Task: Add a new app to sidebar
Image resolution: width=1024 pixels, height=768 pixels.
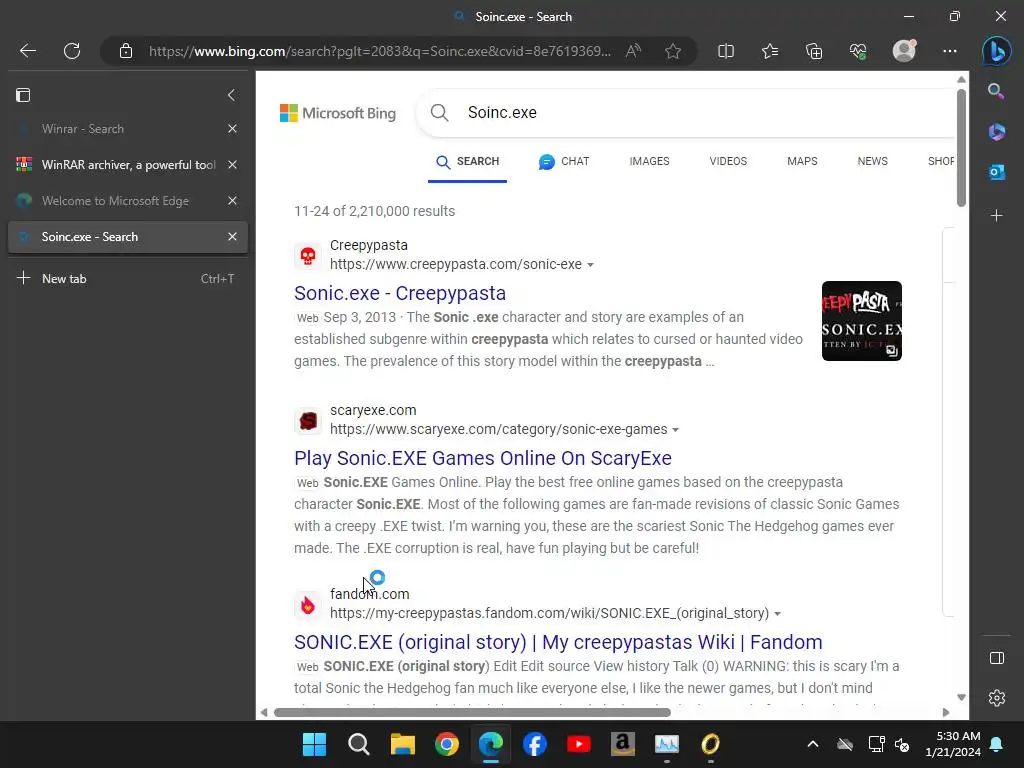Action: coord(996,216)
